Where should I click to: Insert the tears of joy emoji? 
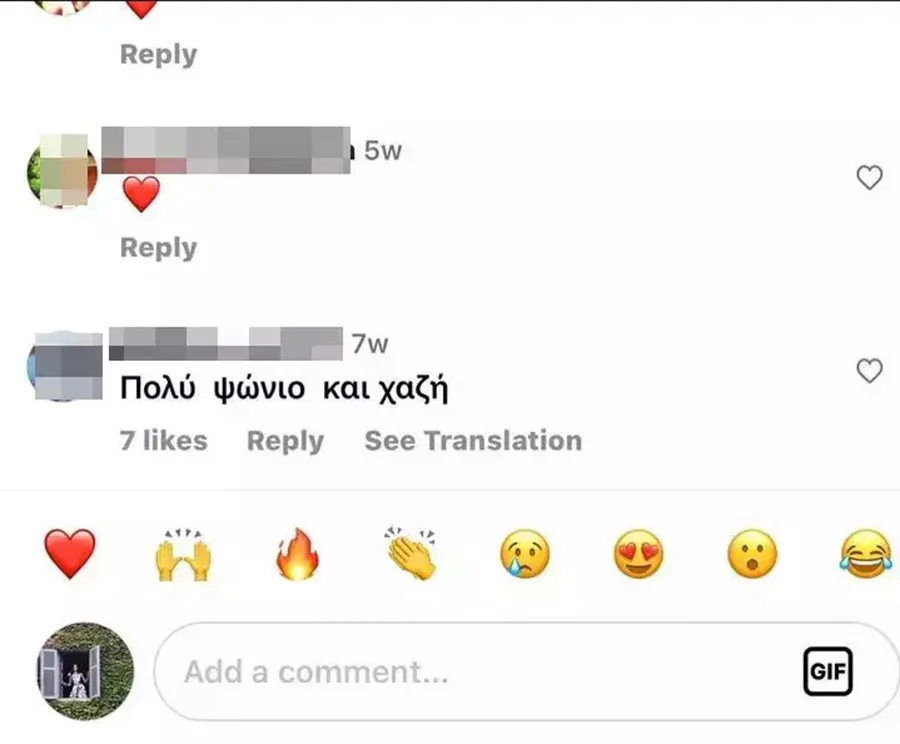[x=866, y=554]
